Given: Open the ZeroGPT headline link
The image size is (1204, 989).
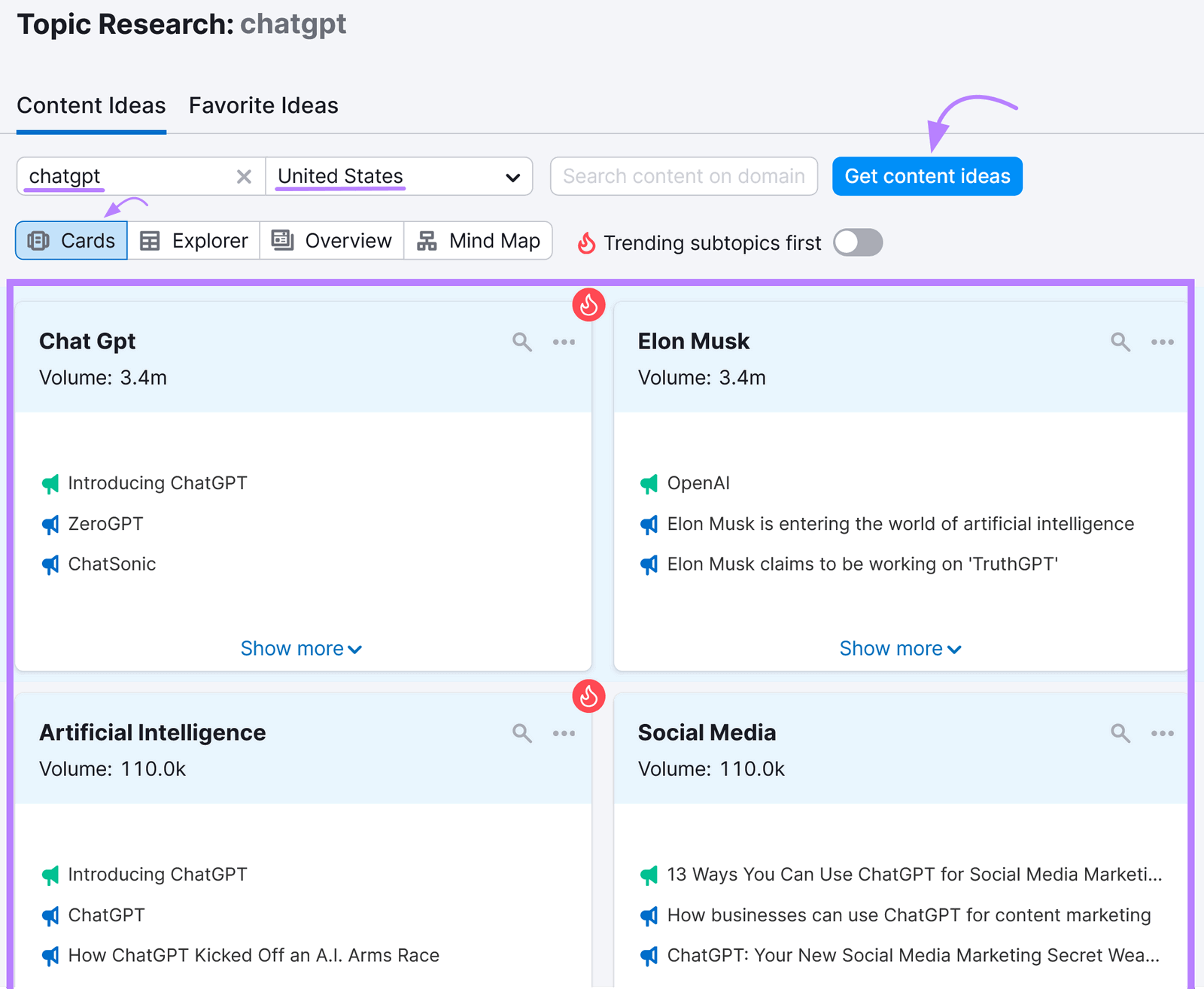Looking at the screenshot, I should coord(105,524).
